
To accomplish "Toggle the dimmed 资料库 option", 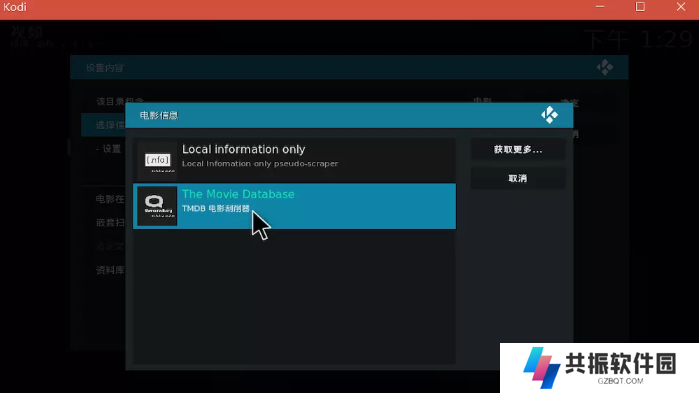I will pyautogui.click(x=110, y=270).
